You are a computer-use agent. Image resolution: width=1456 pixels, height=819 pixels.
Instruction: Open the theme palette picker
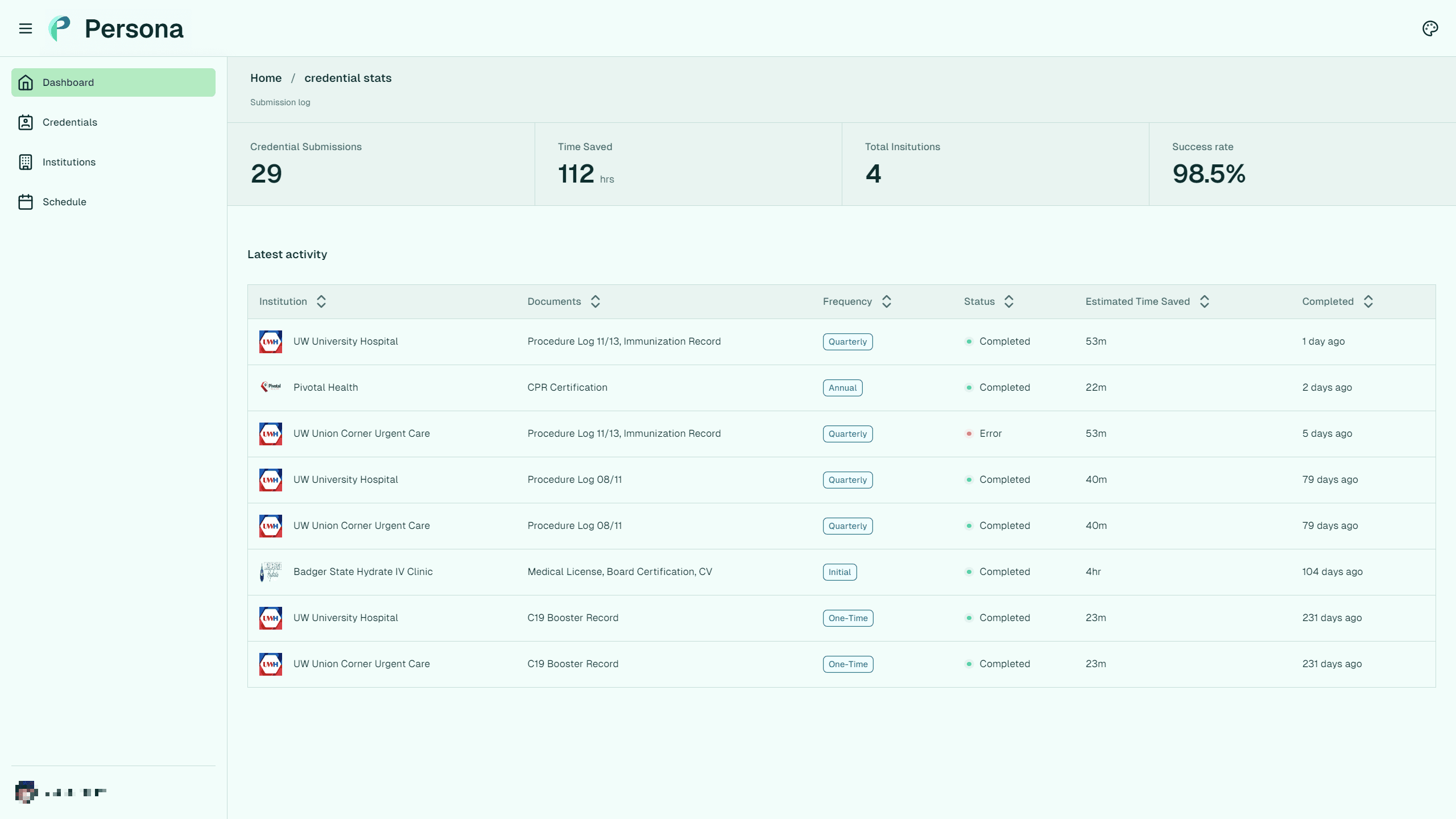(1430, 28)
